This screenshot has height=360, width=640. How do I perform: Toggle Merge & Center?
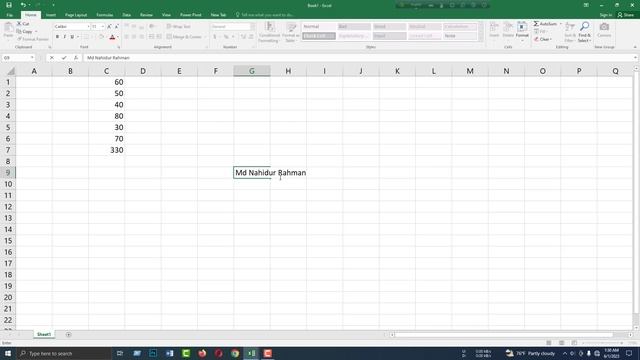tap(184, 37)
